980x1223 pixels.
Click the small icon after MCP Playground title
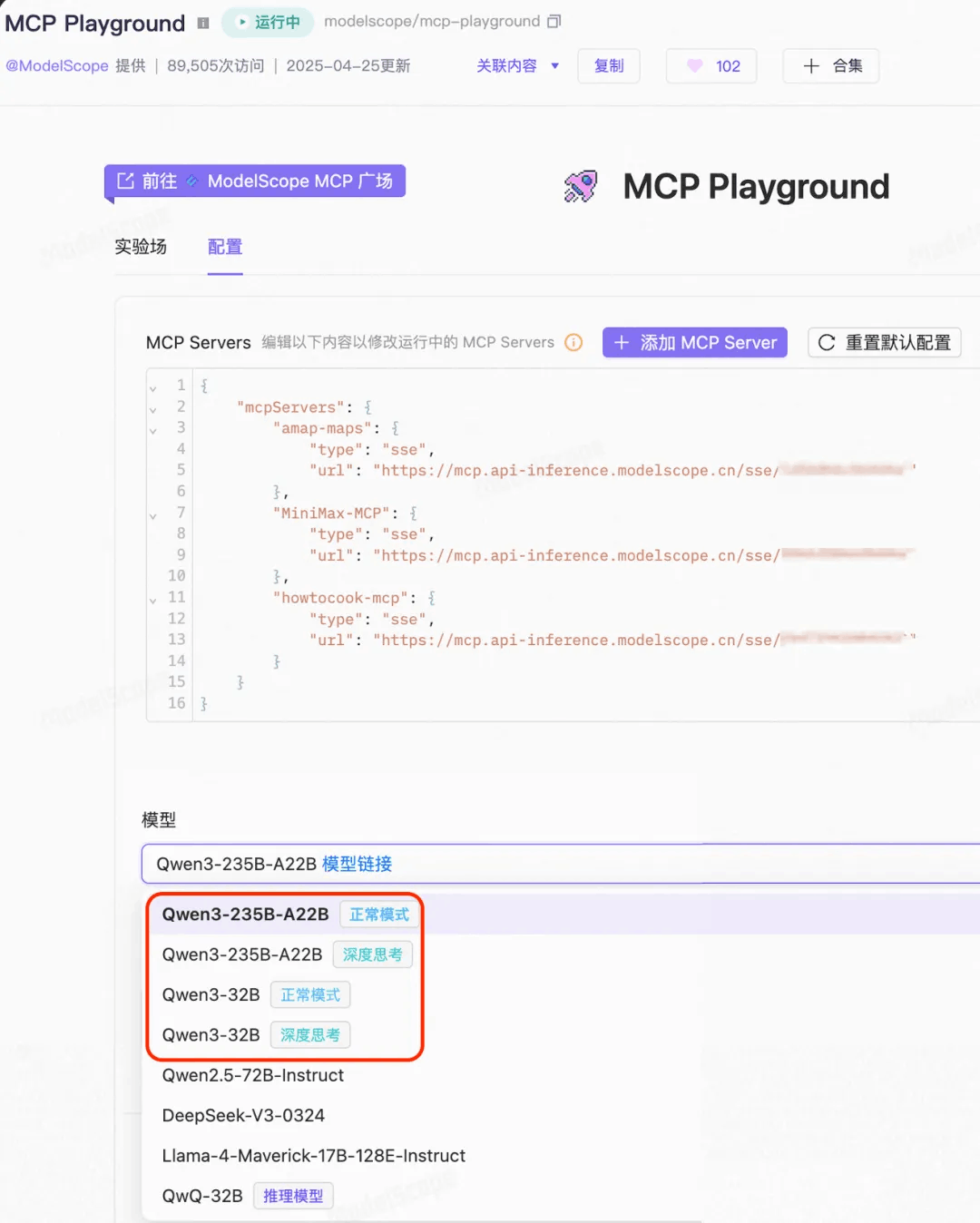coord(203,24)
